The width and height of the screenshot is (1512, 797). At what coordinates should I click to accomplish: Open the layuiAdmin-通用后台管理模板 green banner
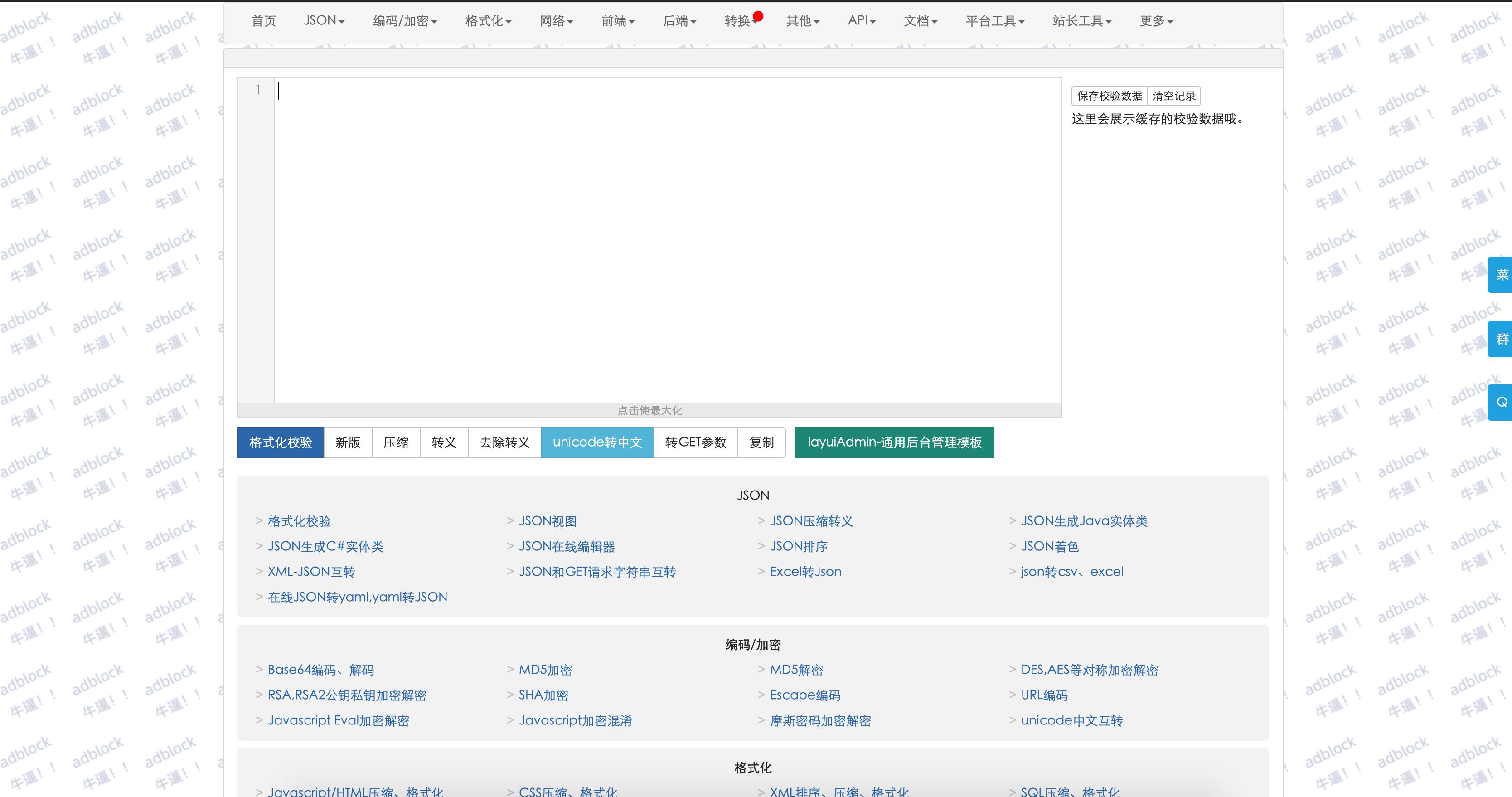pyautogui.click(x=893, y=442)
